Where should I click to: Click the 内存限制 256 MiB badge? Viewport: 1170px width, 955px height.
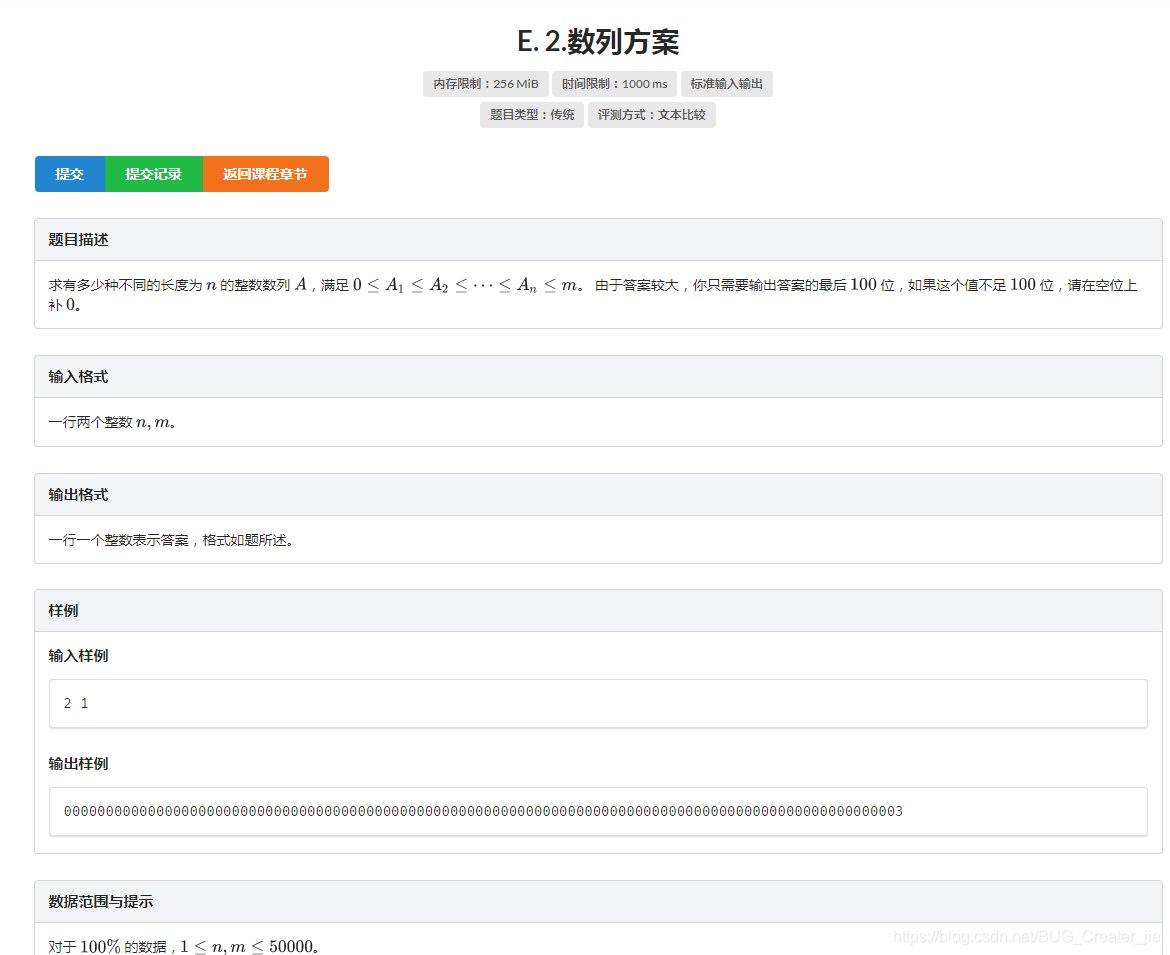click(485, 84)
